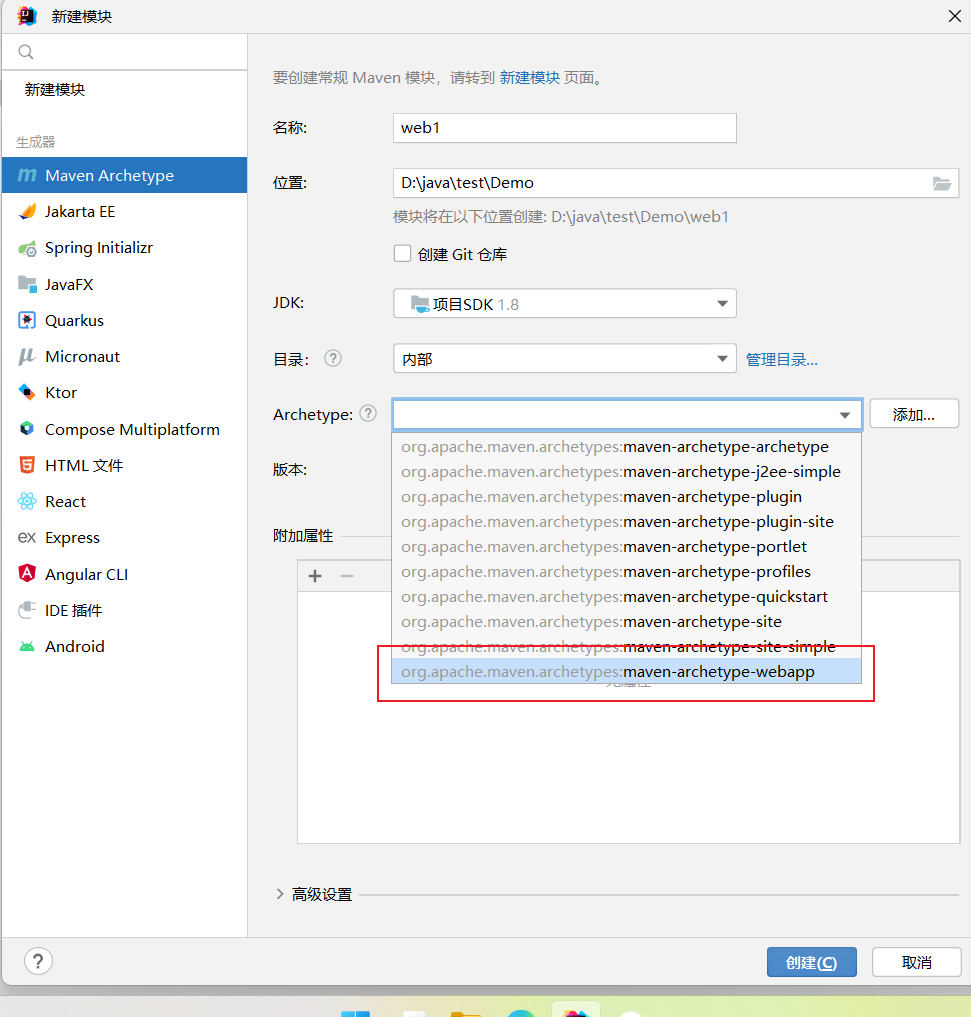Open dialog help with question mark button
The height and width of the screenshot is (1017, 971).
click(x=38, y=961)
